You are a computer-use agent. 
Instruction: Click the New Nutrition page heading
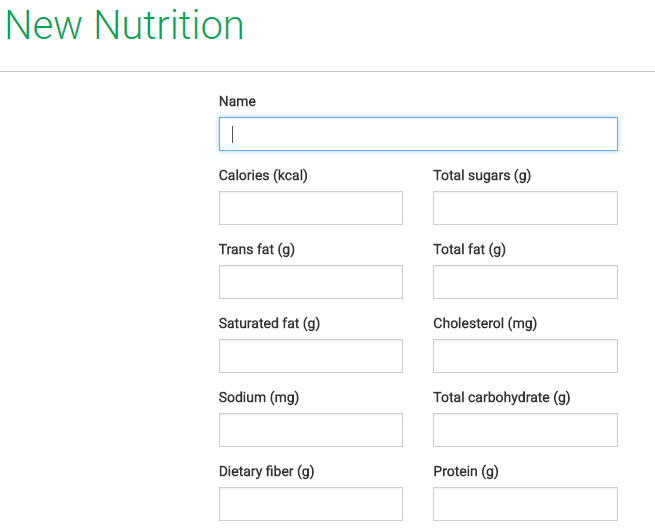(x=125, y=26)
